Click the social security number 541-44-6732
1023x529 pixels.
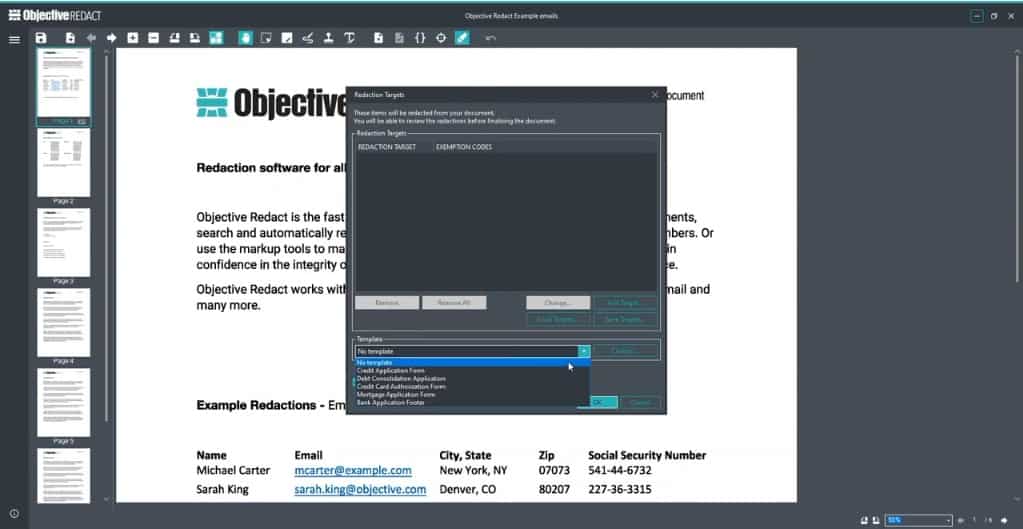pos(620,470)
